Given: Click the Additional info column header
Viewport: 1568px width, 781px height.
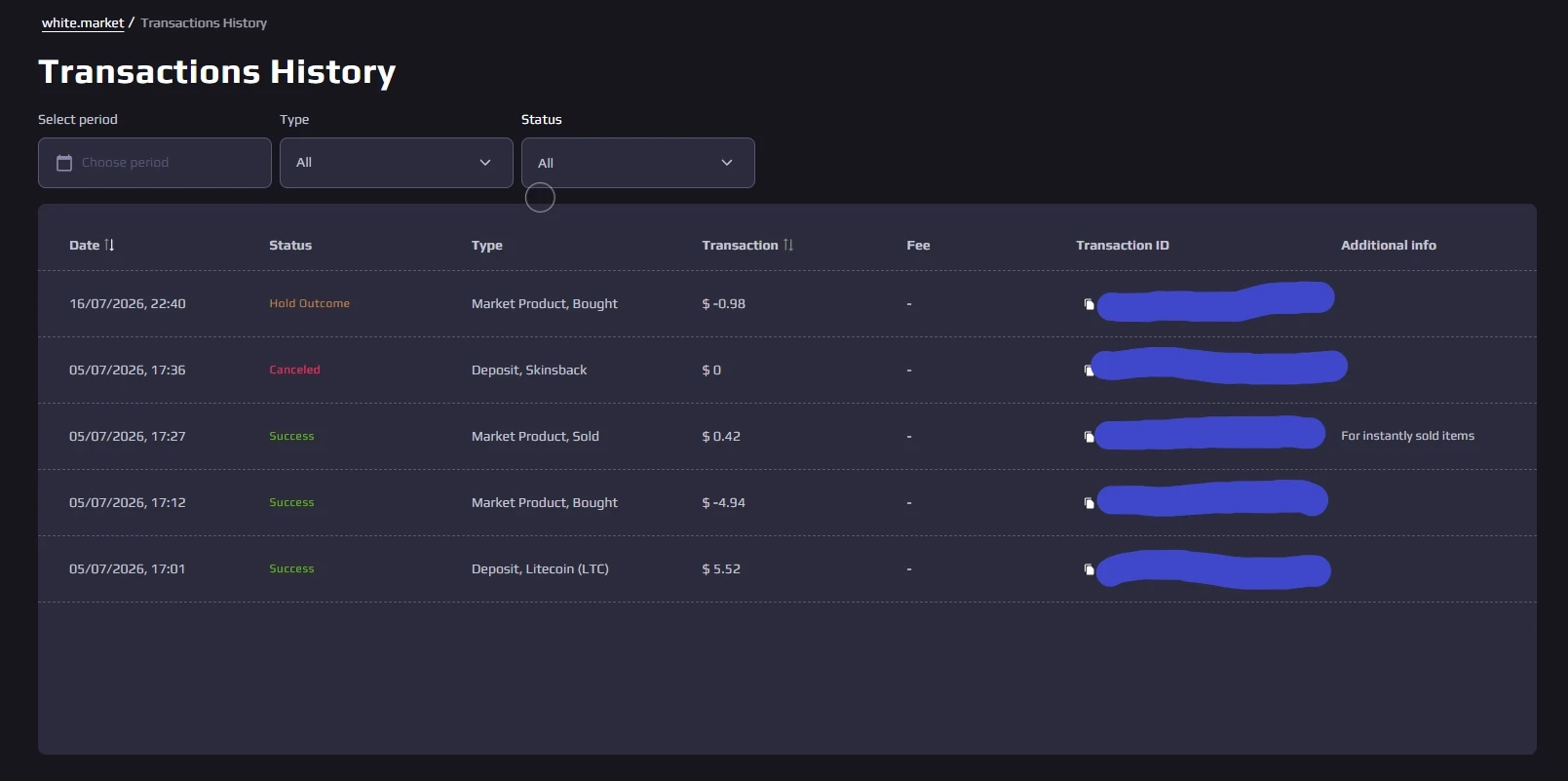Looking at the screenshot, I should 1389,245.
